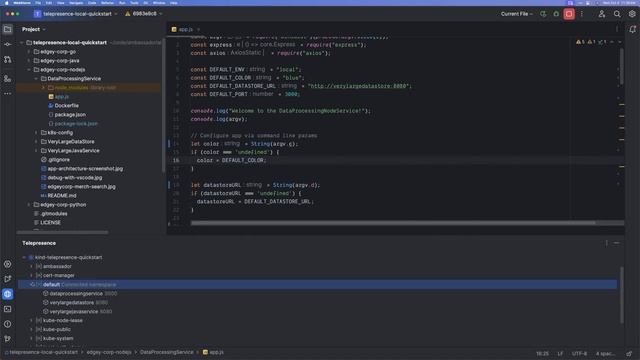Expand the edgey-corp-python folder

29,204
